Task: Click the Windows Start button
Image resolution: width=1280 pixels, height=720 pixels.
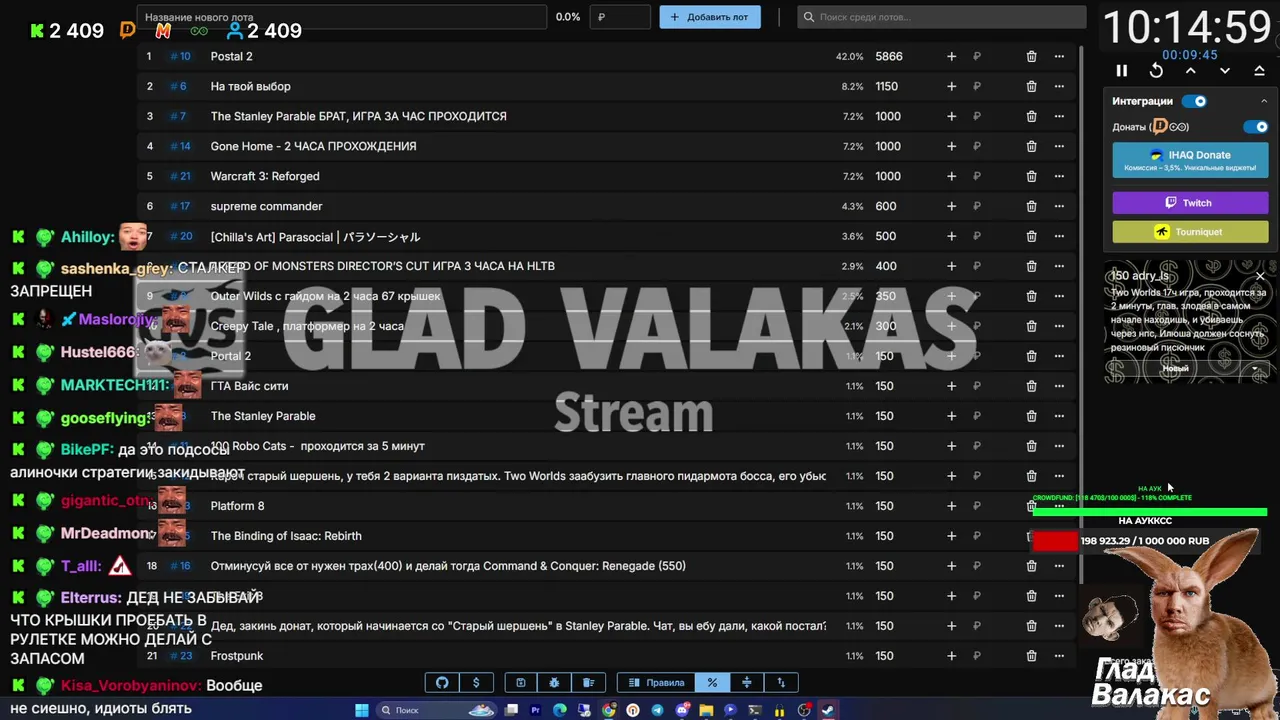Action: click(x=361, y=710)
